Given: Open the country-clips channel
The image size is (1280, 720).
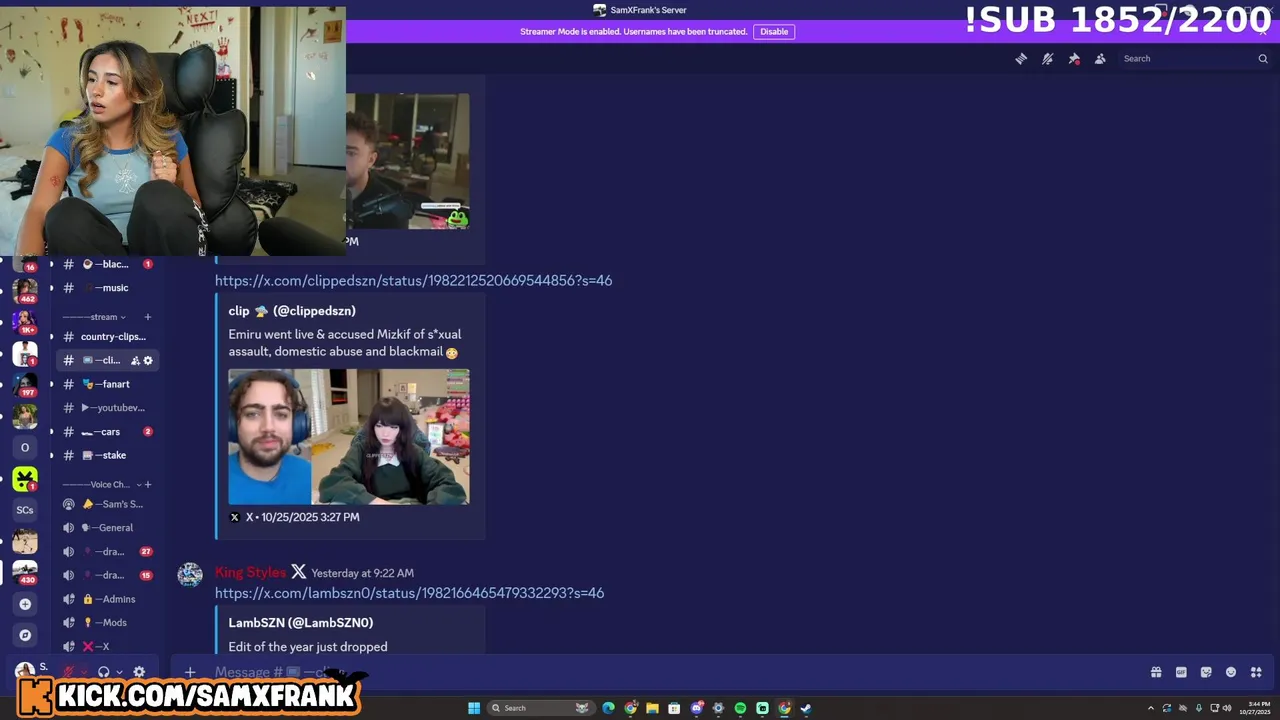Looking at the screenshot, I should 108,337.
